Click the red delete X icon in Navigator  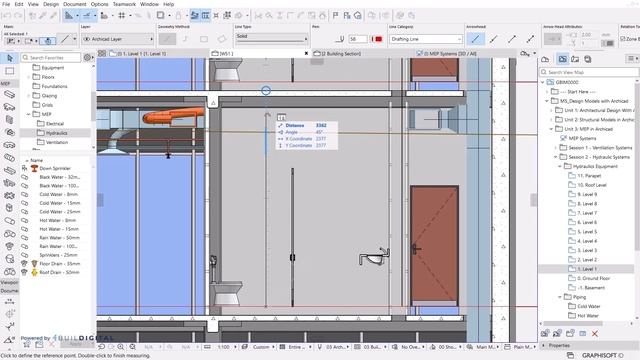pyautogui.click(x=595, y=333)
